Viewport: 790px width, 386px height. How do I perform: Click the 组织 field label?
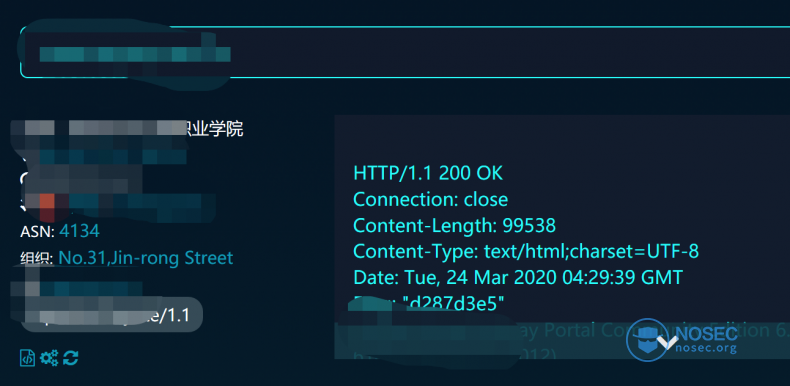pos(37,259)
